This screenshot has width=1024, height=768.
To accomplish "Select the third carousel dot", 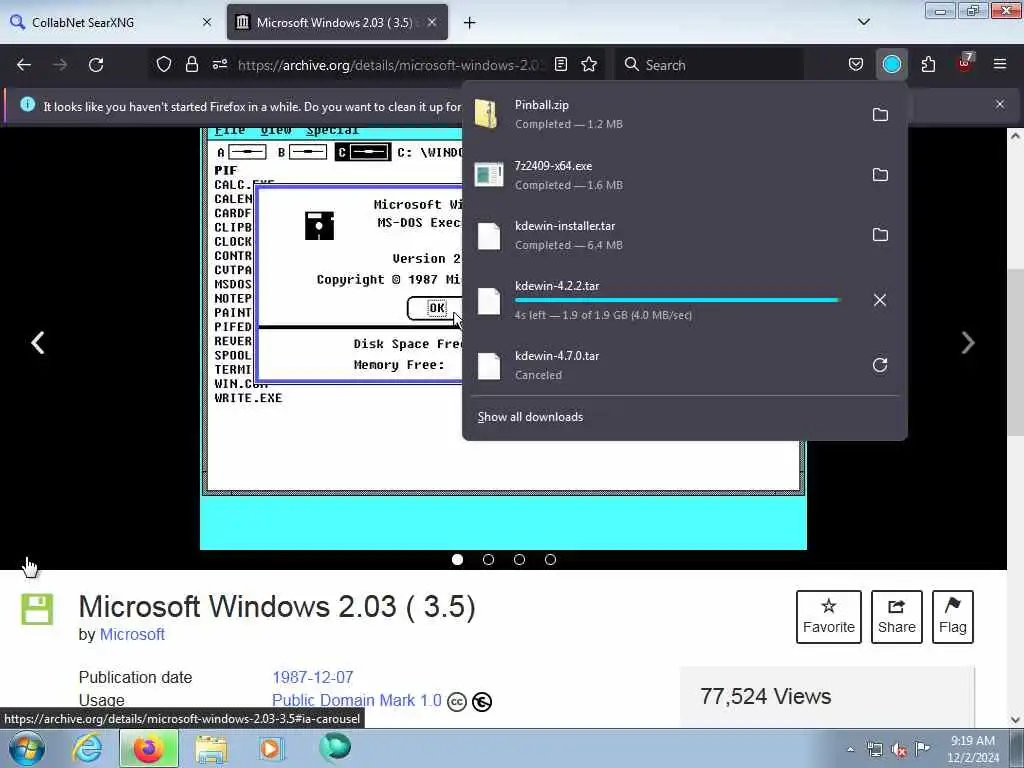I will 519,560.
